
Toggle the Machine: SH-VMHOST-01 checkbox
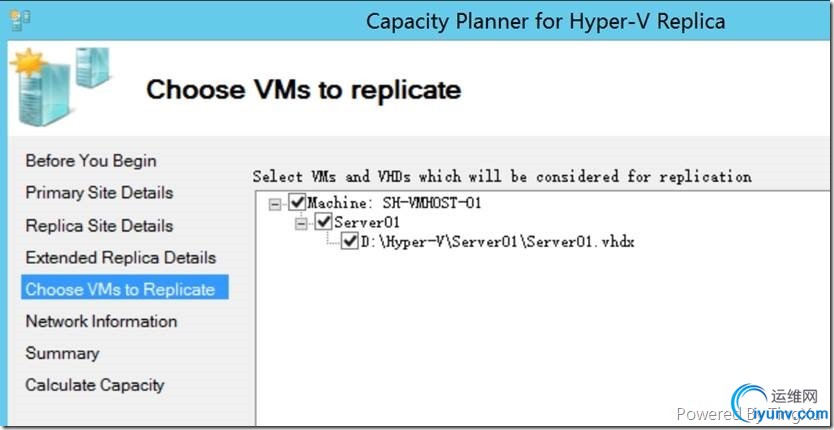tap(298, 203)
